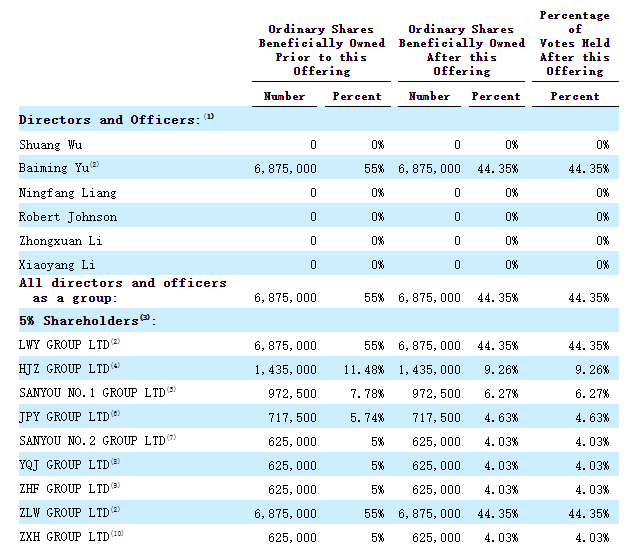The height and width of the screenshot is (552, 634).
Task: Click the Ningfang Liang row label
Action: [x=67, y=193]
